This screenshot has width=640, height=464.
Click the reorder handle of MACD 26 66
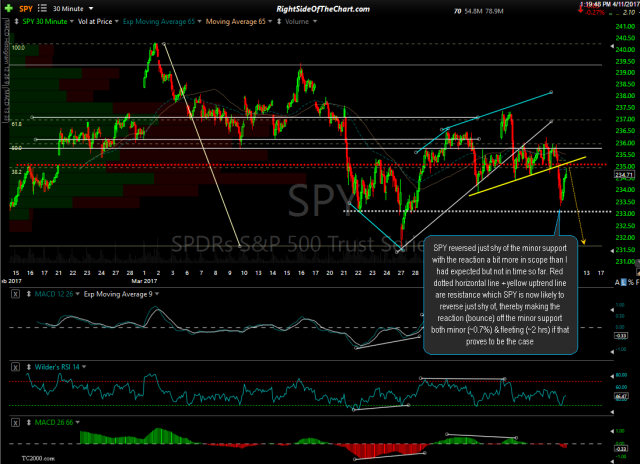coord(29,423)
